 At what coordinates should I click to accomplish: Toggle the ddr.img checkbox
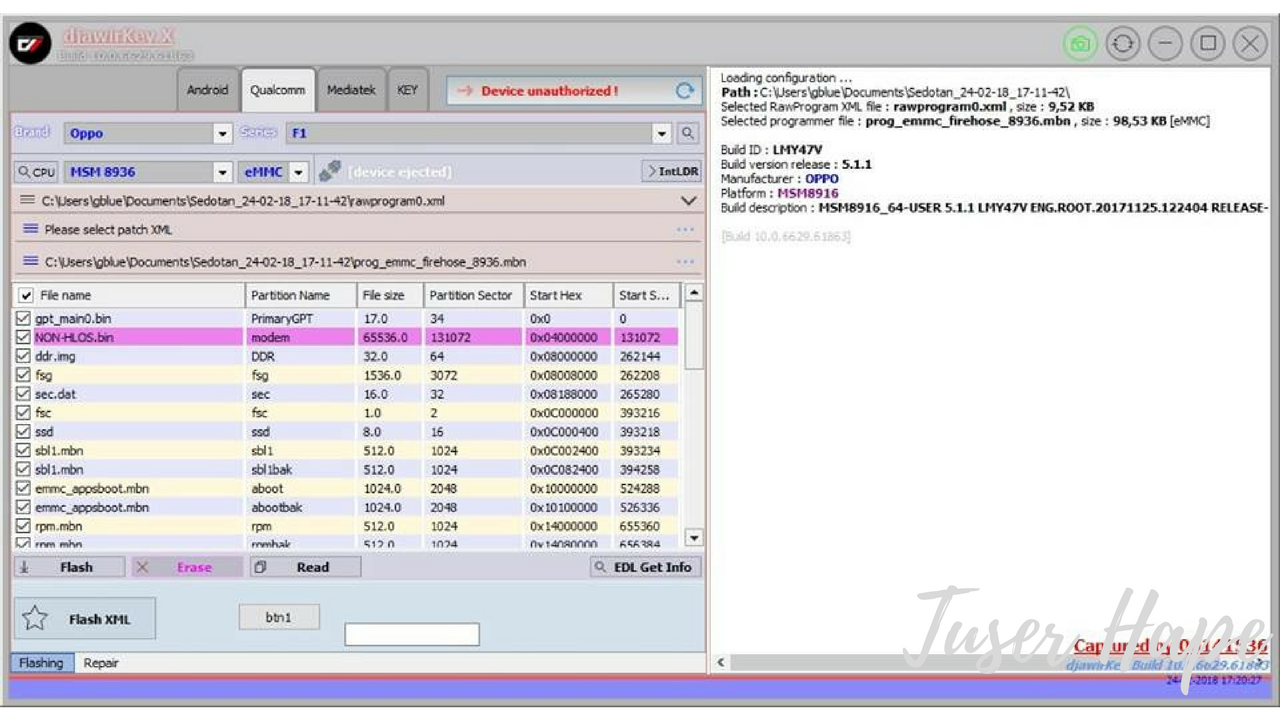24,356
